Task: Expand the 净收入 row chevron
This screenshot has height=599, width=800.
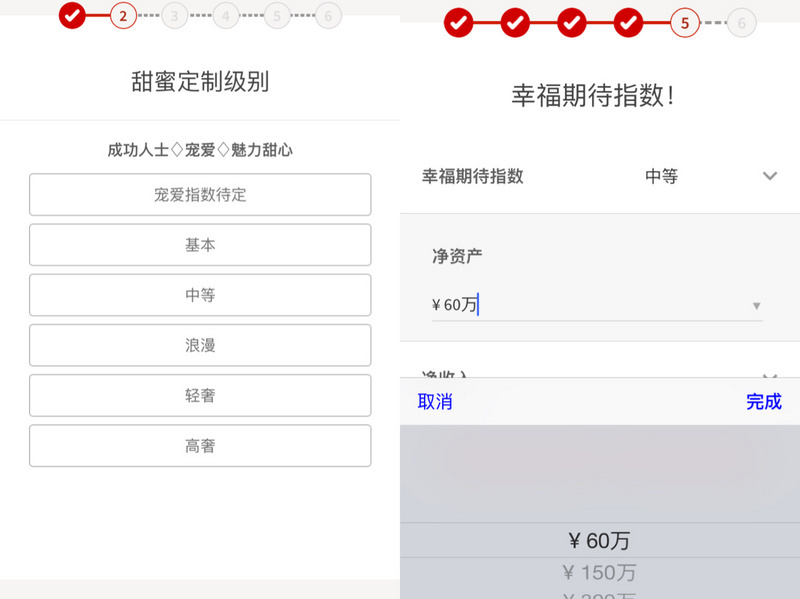Action: click(x=769, y=374)
